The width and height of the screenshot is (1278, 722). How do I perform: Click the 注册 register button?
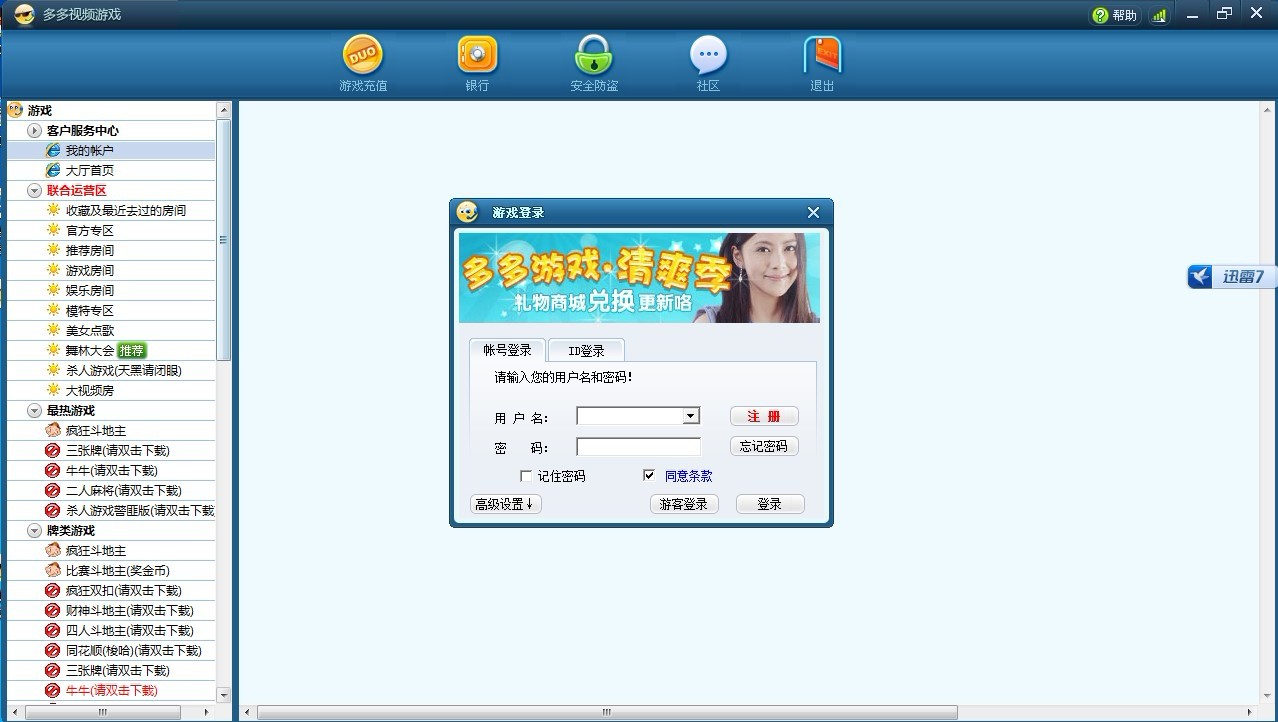tap(764, 416)
